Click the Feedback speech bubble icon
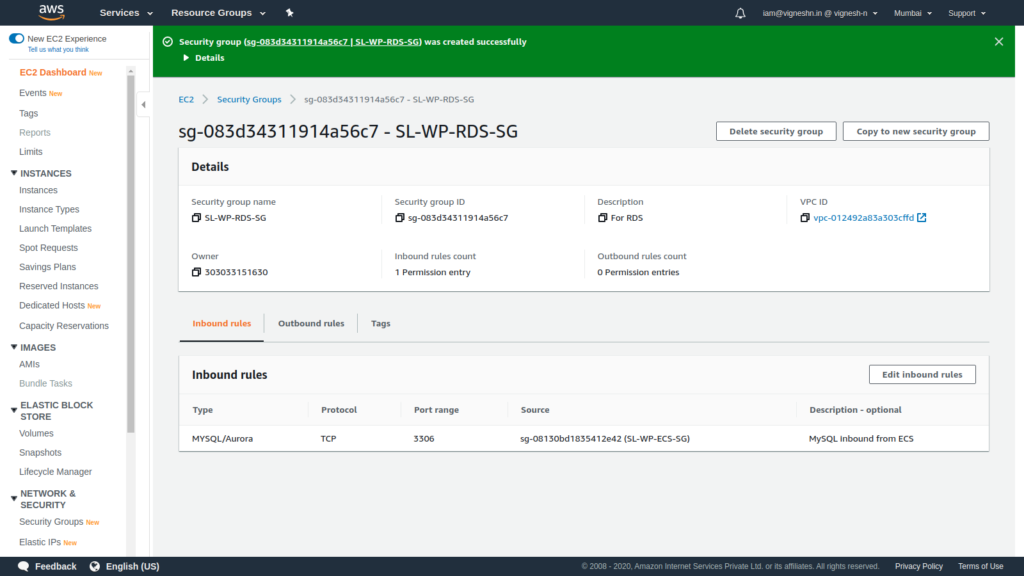This screenshot has height=576, width=1024. pos(24,566)
